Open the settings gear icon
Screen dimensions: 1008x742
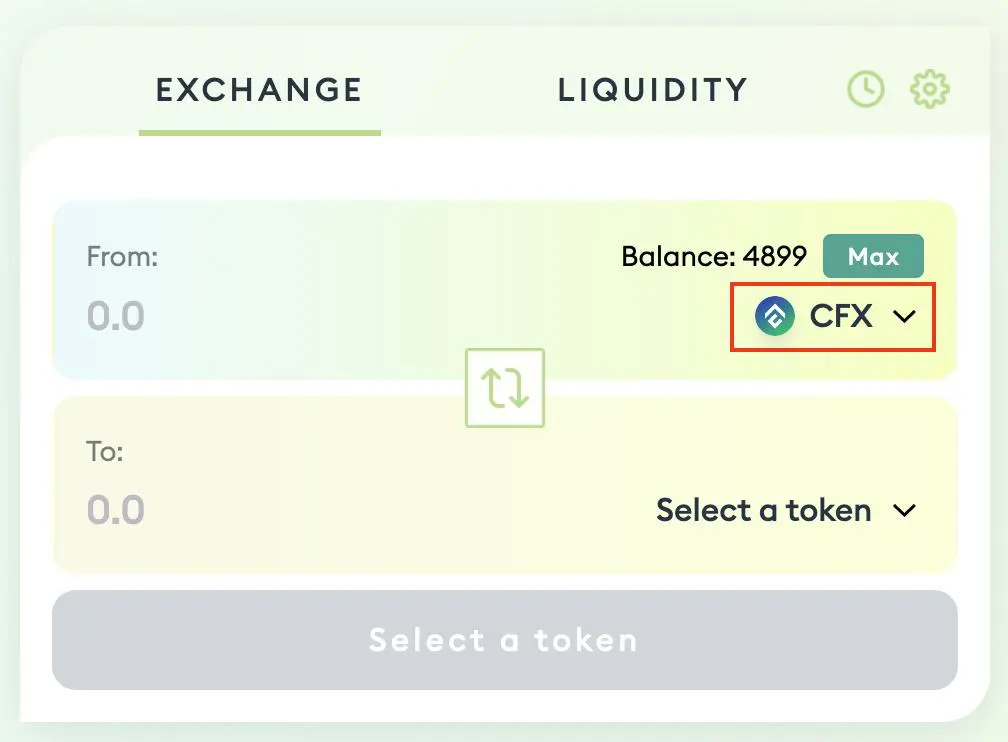tap(929, 90)
